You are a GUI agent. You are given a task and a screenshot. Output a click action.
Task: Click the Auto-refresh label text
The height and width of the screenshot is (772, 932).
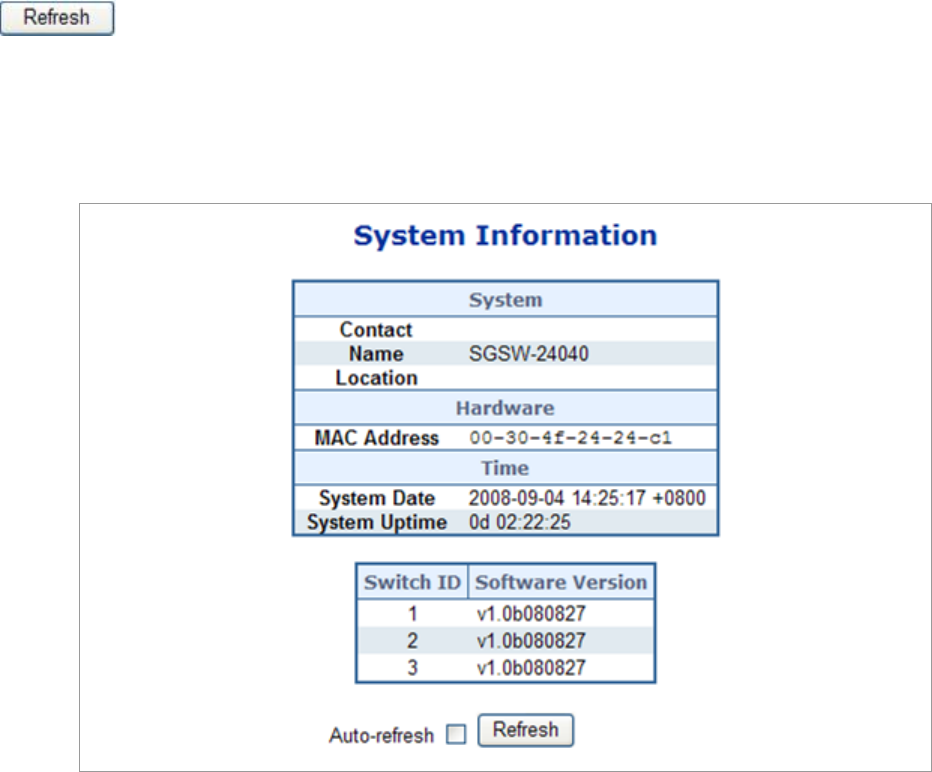pyautogui.click(x=382, y=736)
